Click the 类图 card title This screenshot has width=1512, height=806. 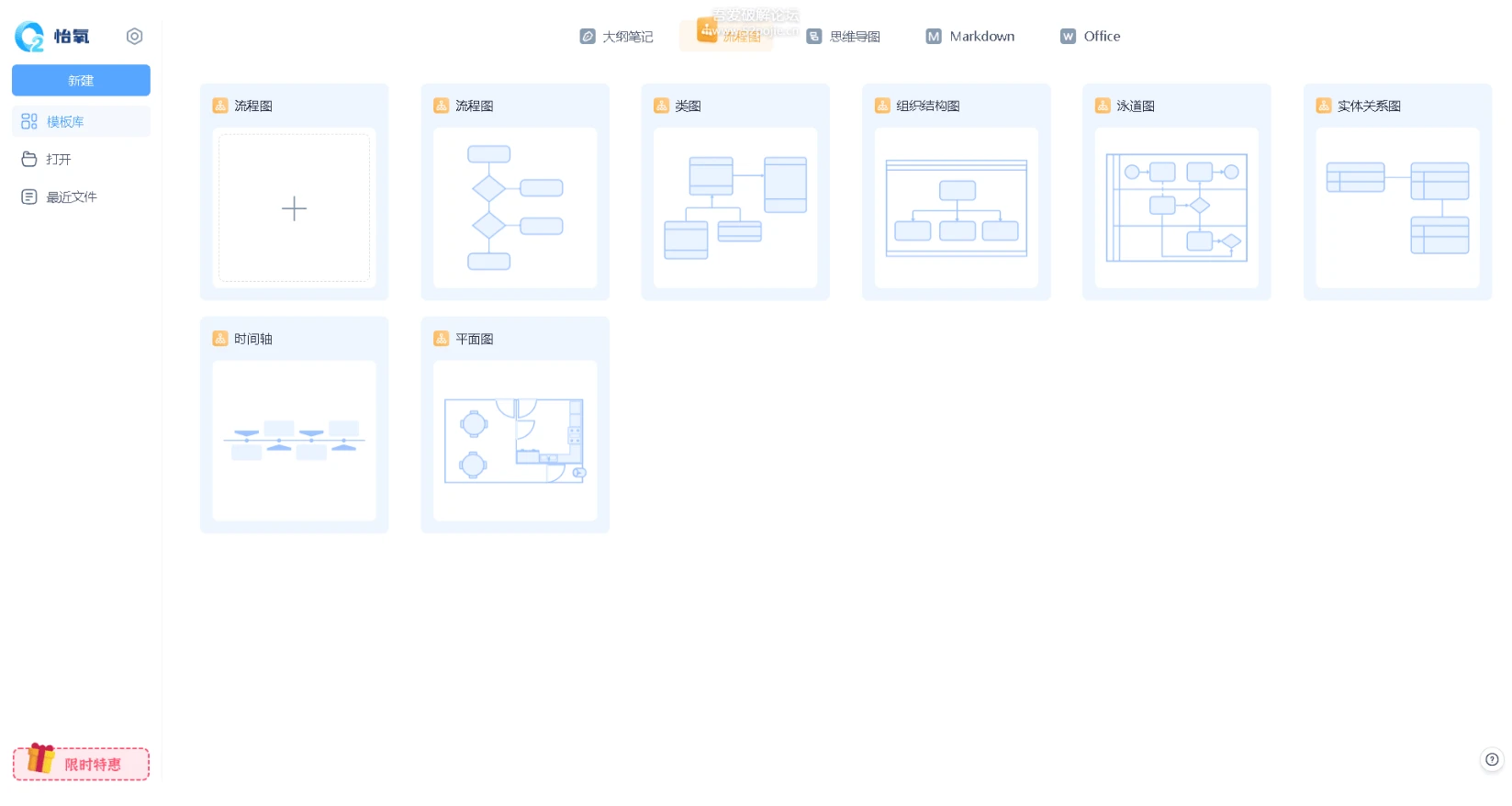click(x=688, y=106)
